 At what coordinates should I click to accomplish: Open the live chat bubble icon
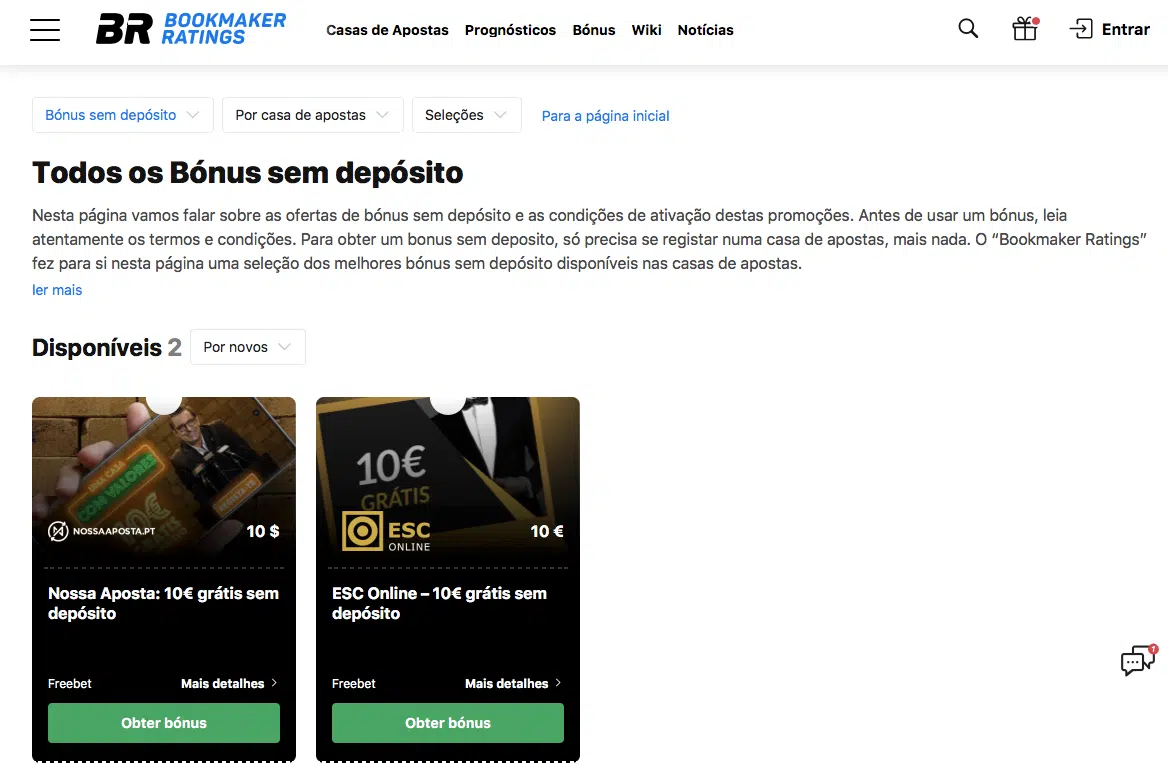(x=1138, y=660)
